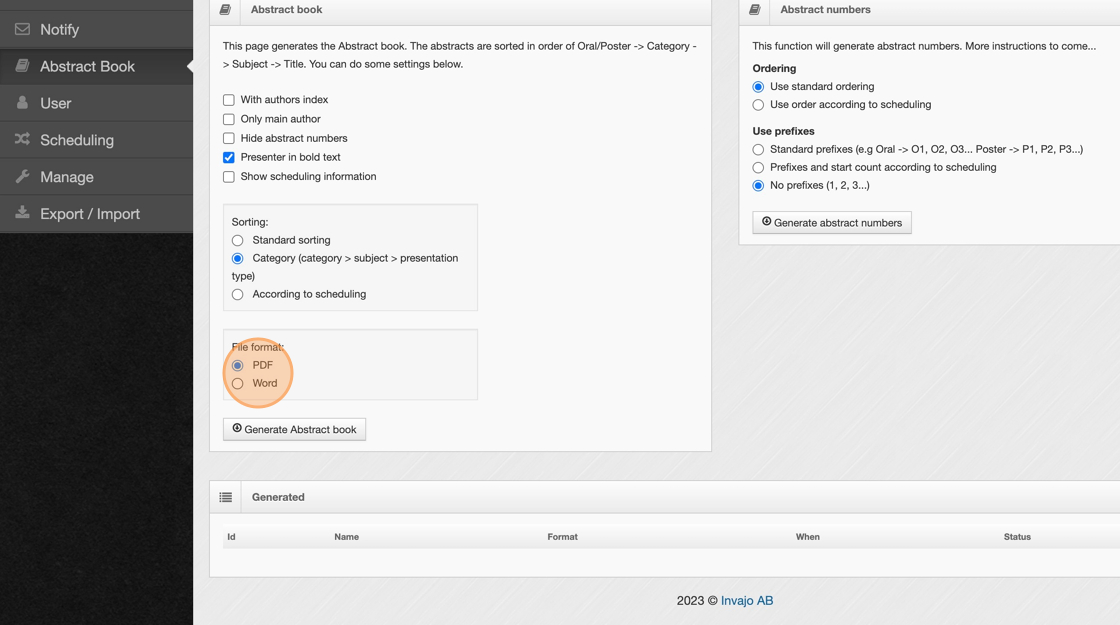Click Generate abstract numbers button
This screenshot has width=1120, height=625.
pos(831,222)
